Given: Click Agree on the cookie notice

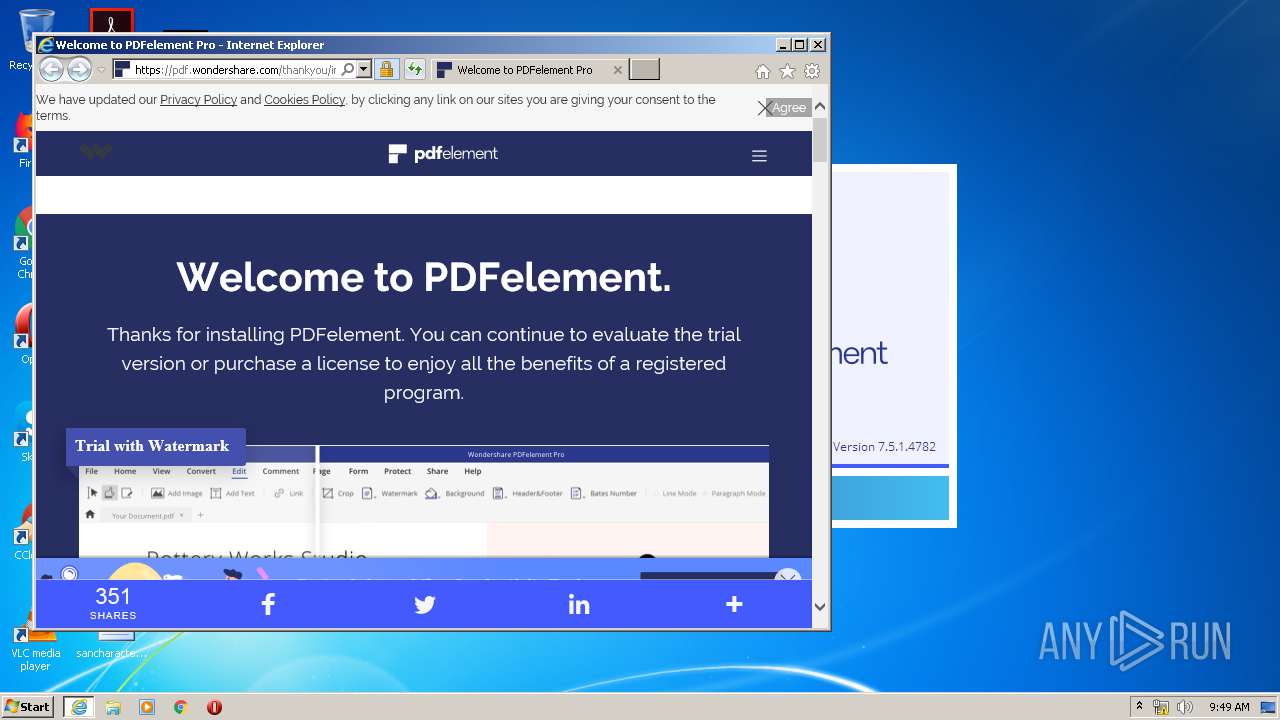Looking at the screenshot, I should point(789,108).
